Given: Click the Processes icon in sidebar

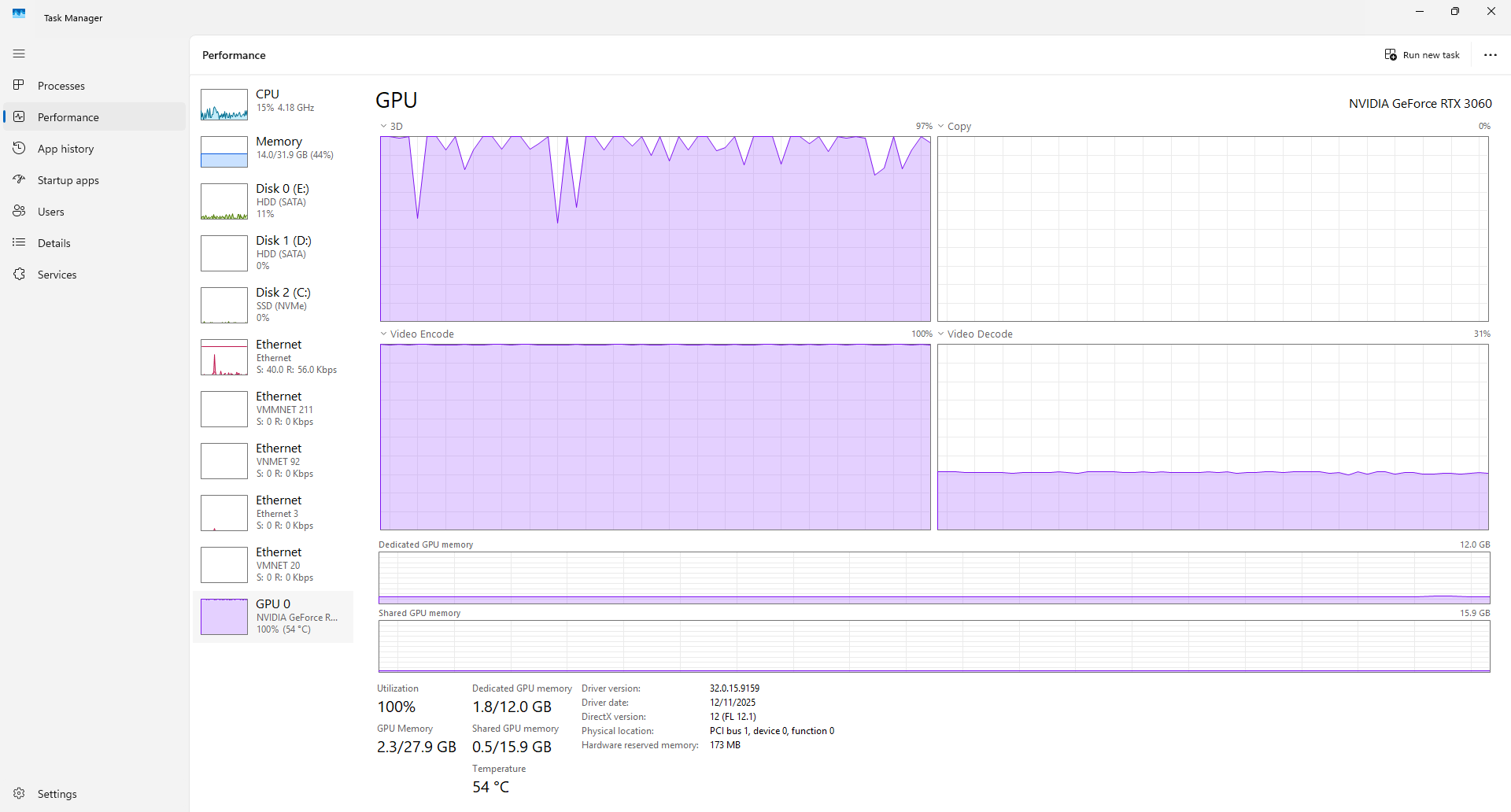Looking at the screenshot, I should (19, 85).
